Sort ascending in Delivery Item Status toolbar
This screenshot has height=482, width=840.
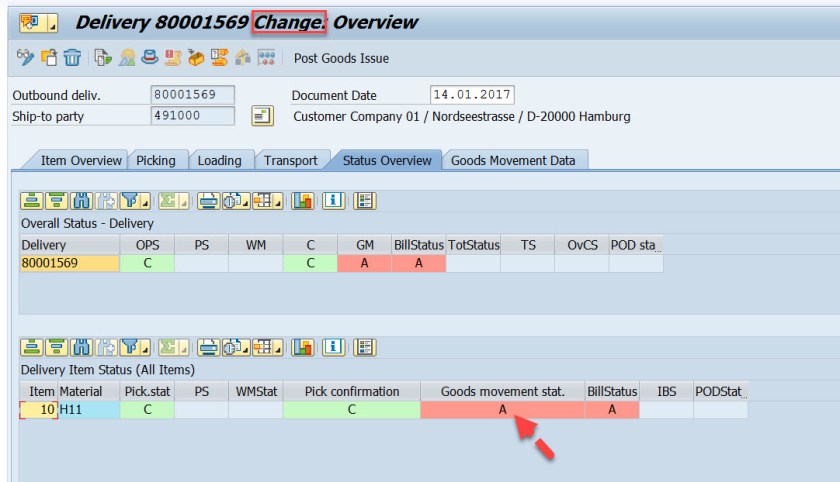click(x=32, y=348)
